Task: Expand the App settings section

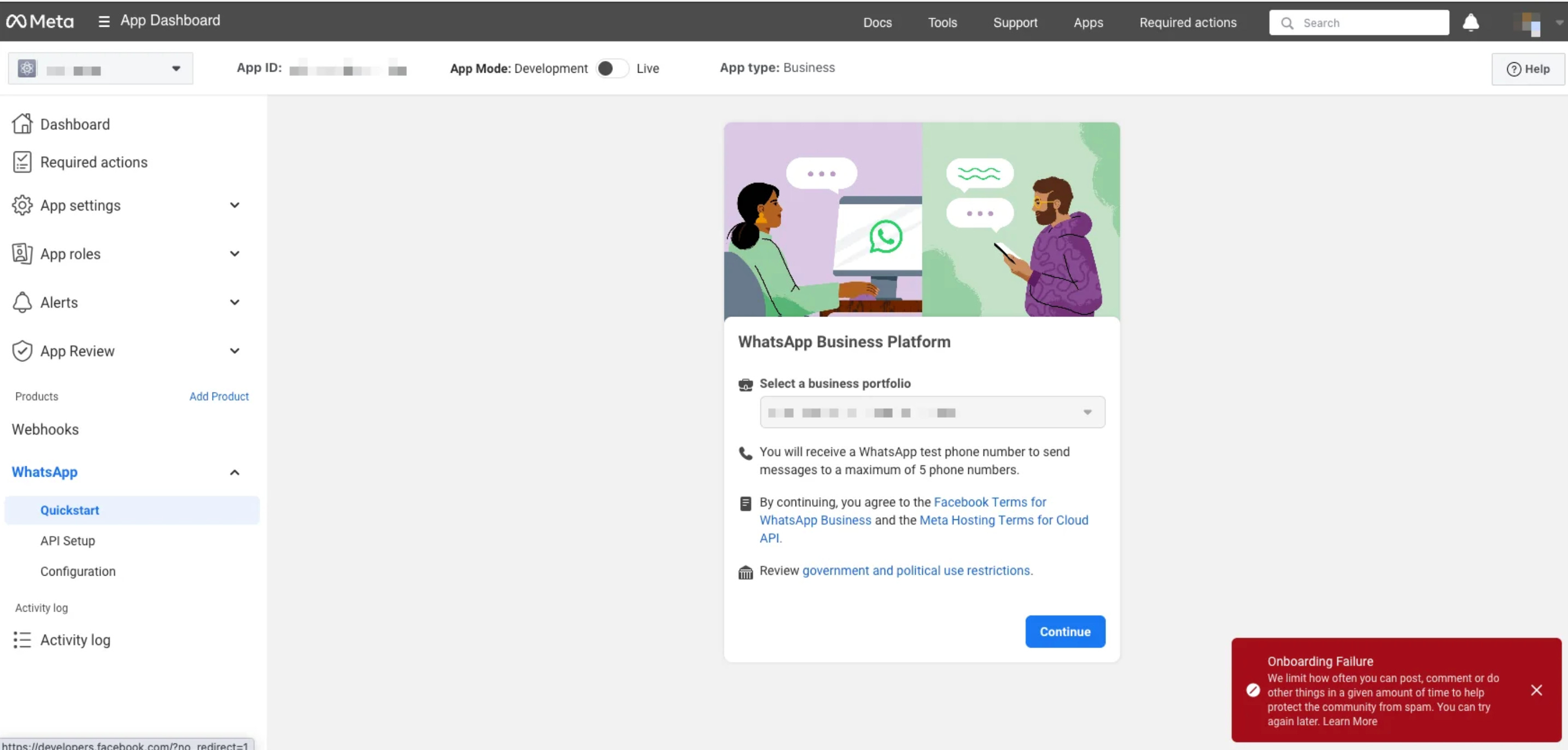Action: point(235,205)
